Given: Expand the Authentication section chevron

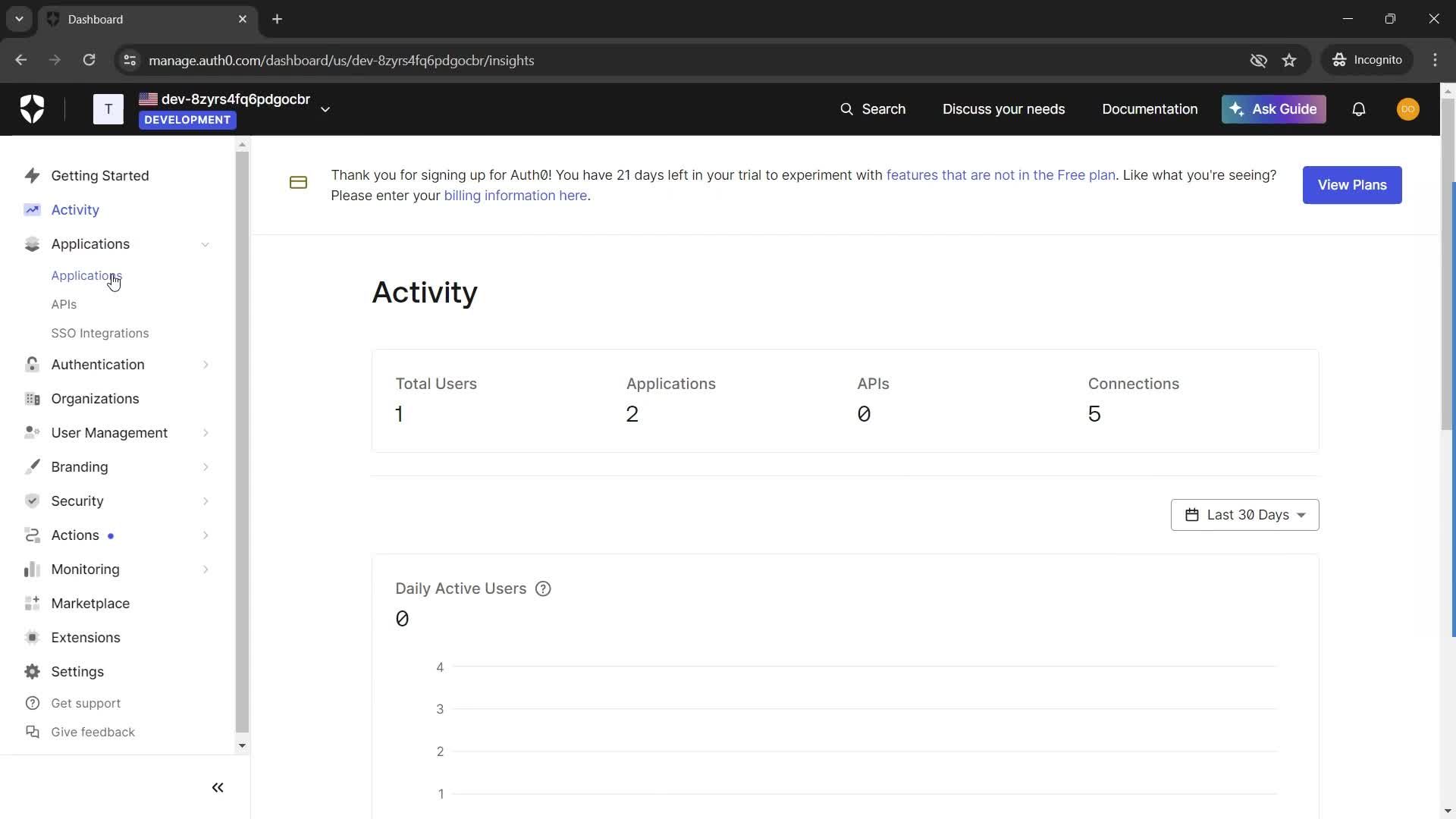Looking at the screenshot, I should (x=206, y=365).
